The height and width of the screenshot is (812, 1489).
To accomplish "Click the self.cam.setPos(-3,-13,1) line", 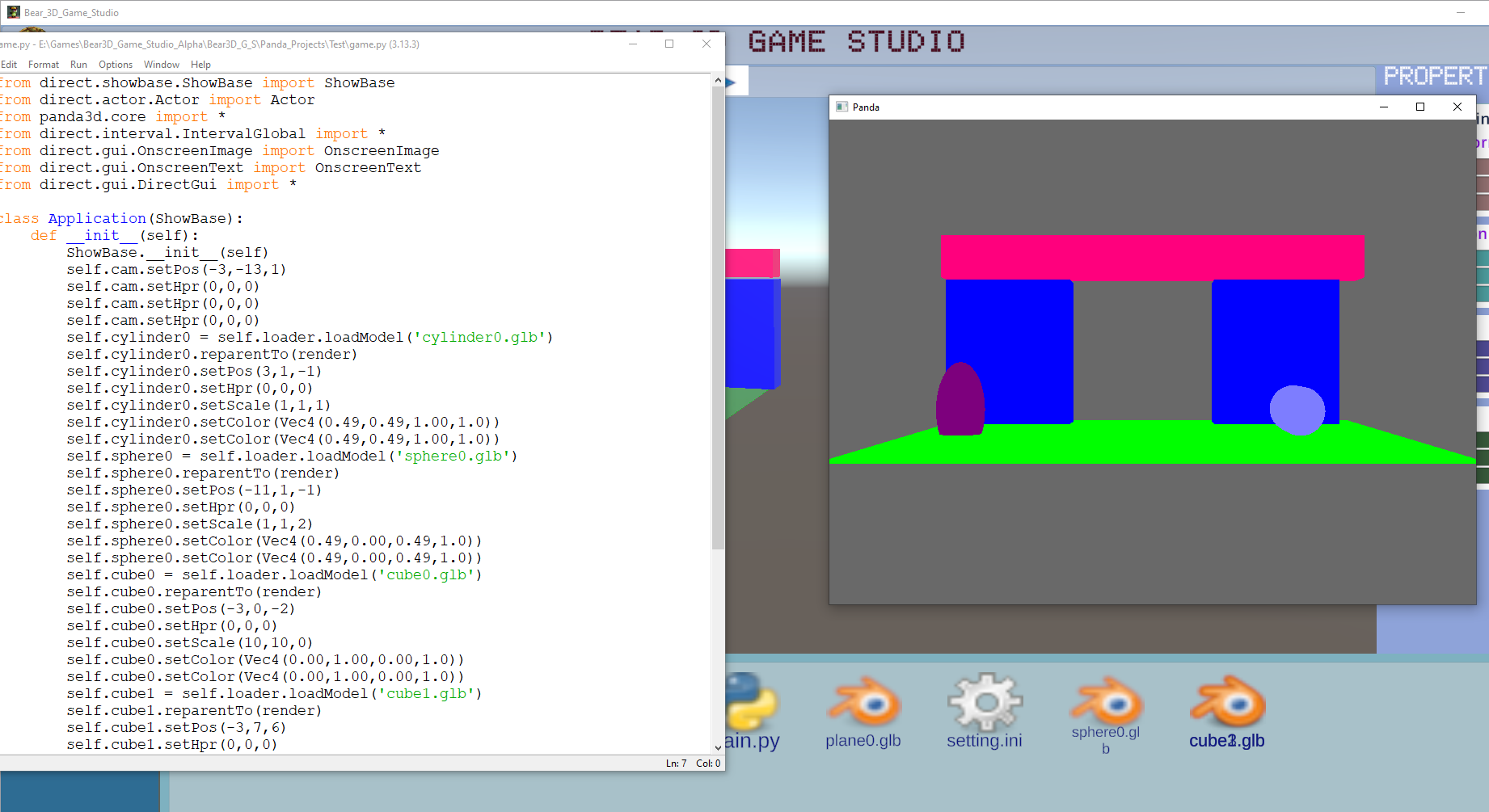I will [176, 270].
